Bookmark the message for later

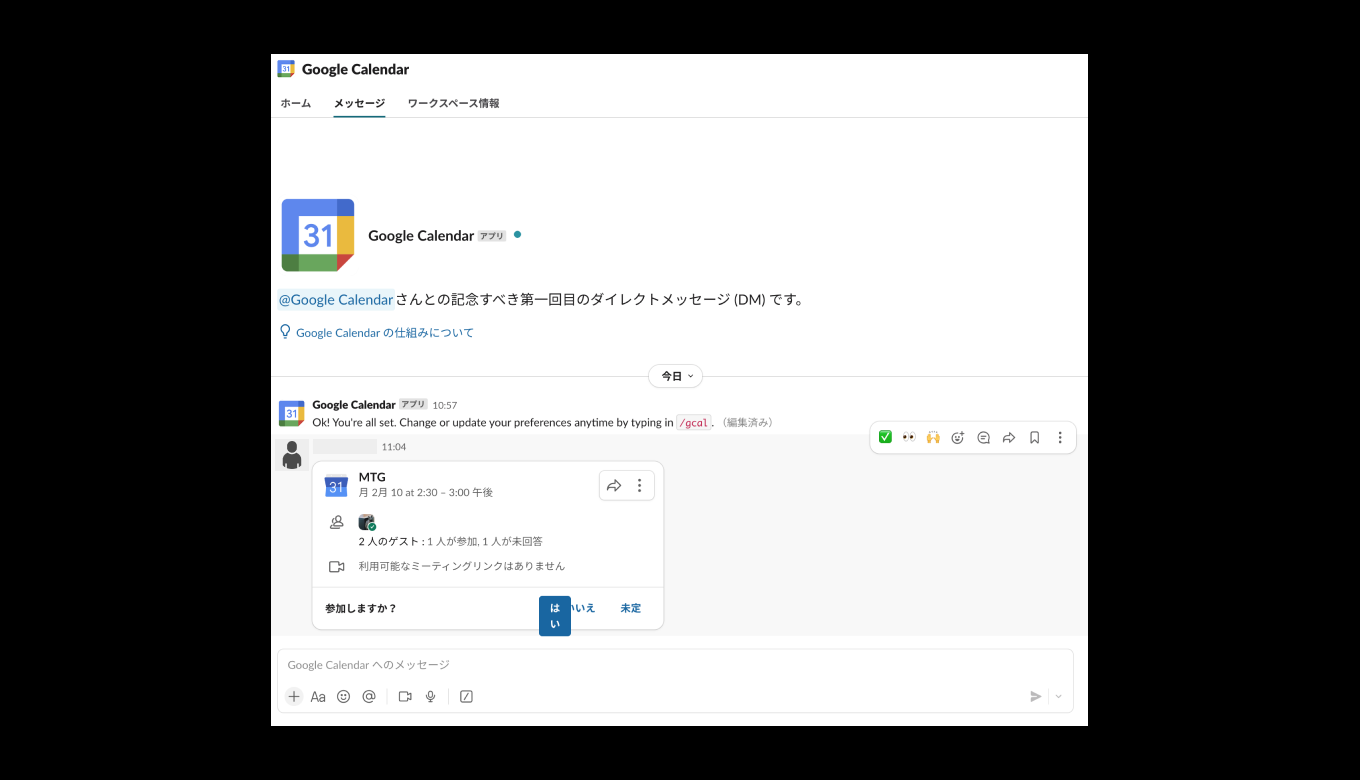point(1035,437)
